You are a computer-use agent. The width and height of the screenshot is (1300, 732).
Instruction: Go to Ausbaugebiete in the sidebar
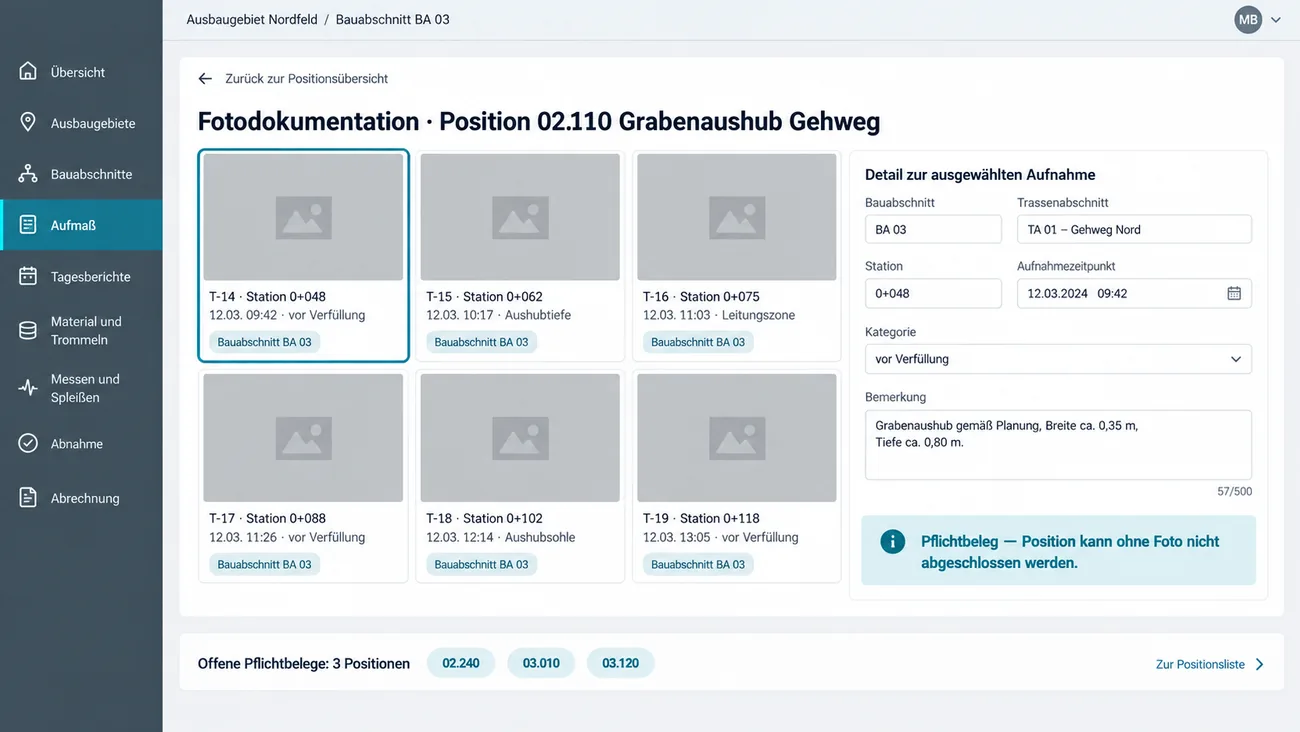point(81,123)
